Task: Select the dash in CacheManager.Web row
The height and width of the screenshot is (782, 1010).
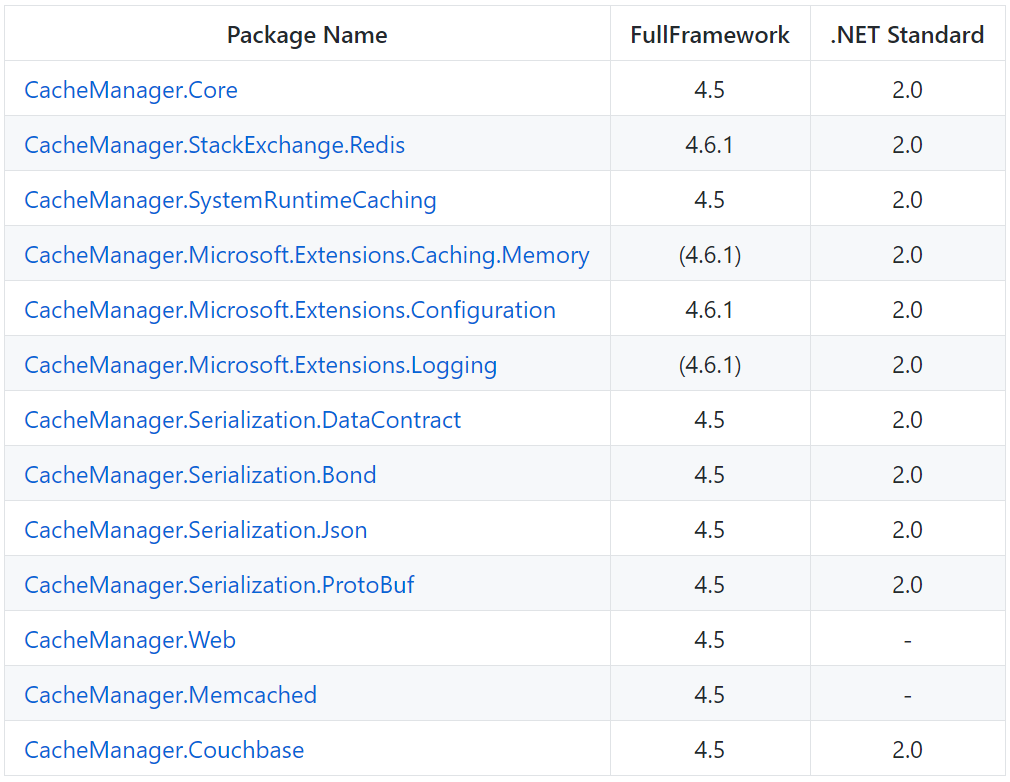Action: coord(907,640)
